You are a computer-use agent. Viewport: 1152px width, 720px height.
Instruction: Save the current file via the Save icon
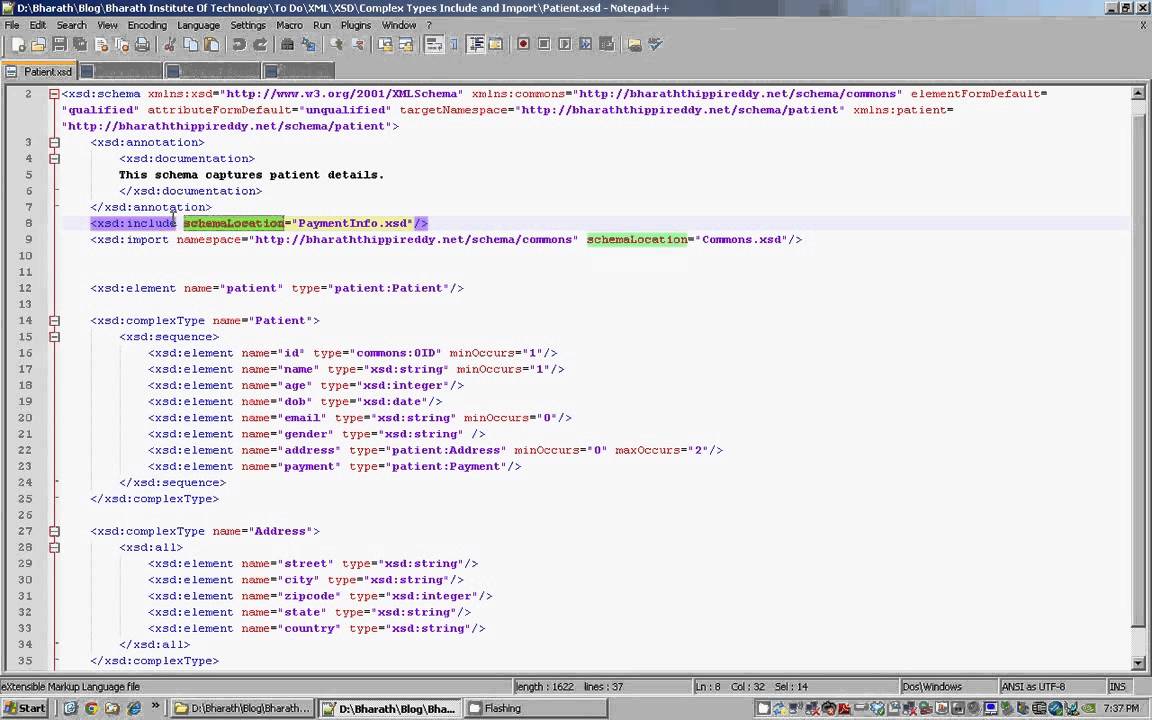point(60,45)
